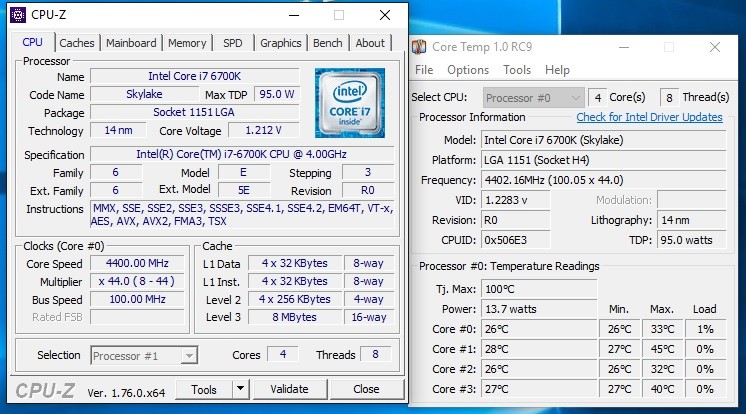The image size is (746, 414).
Task: Follow the Check for Intel Driver Updates link
Action: coord(649,117)
